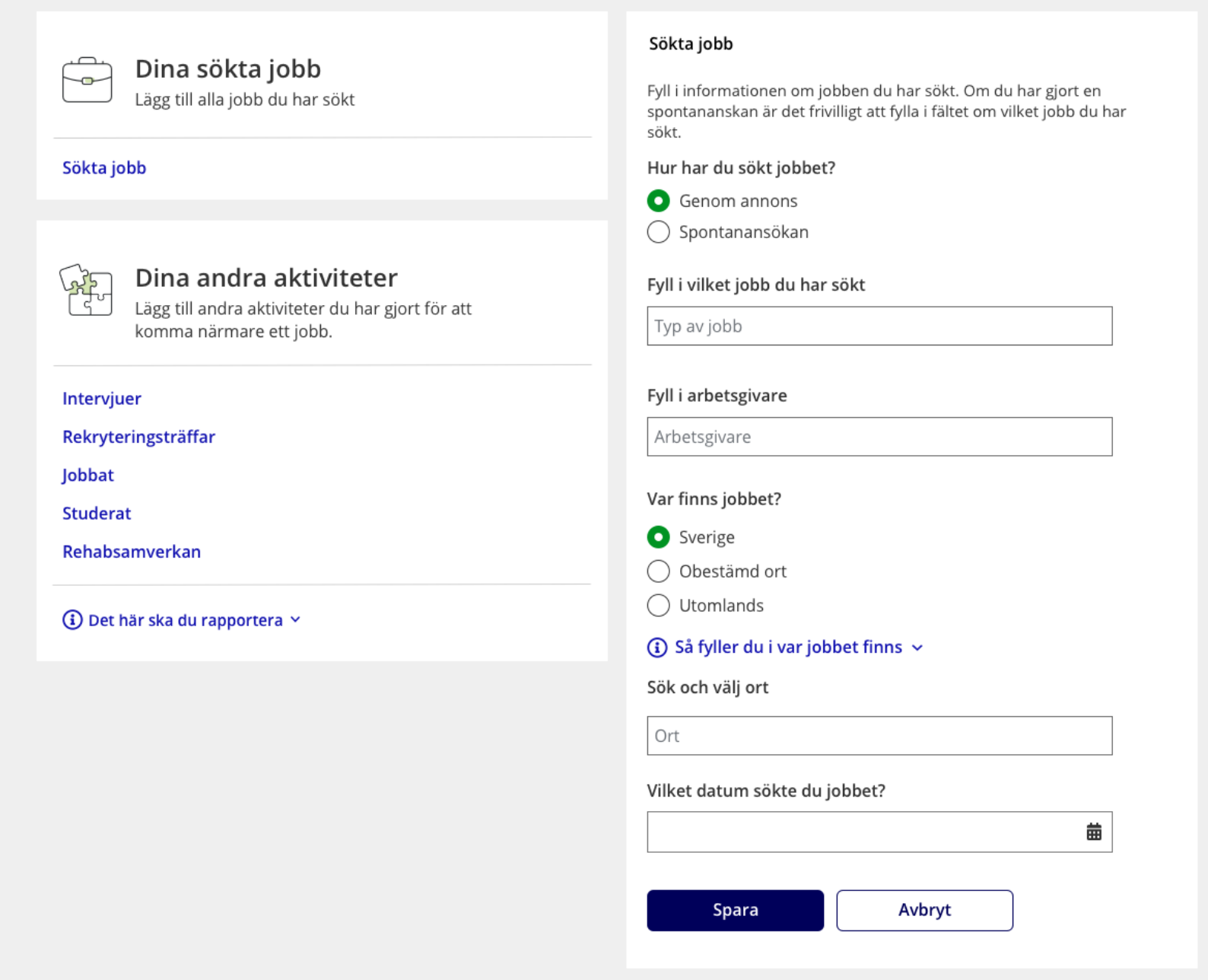Screen dimensions: 1208x980
Task: Open the calendar date picker icon
Action: [x=1094, y=832]
